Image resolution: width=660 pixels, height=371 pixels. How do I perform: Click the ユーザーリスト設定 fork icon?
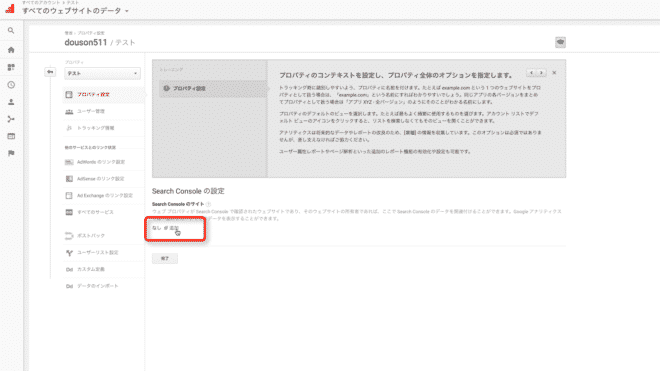coord(69,253)
